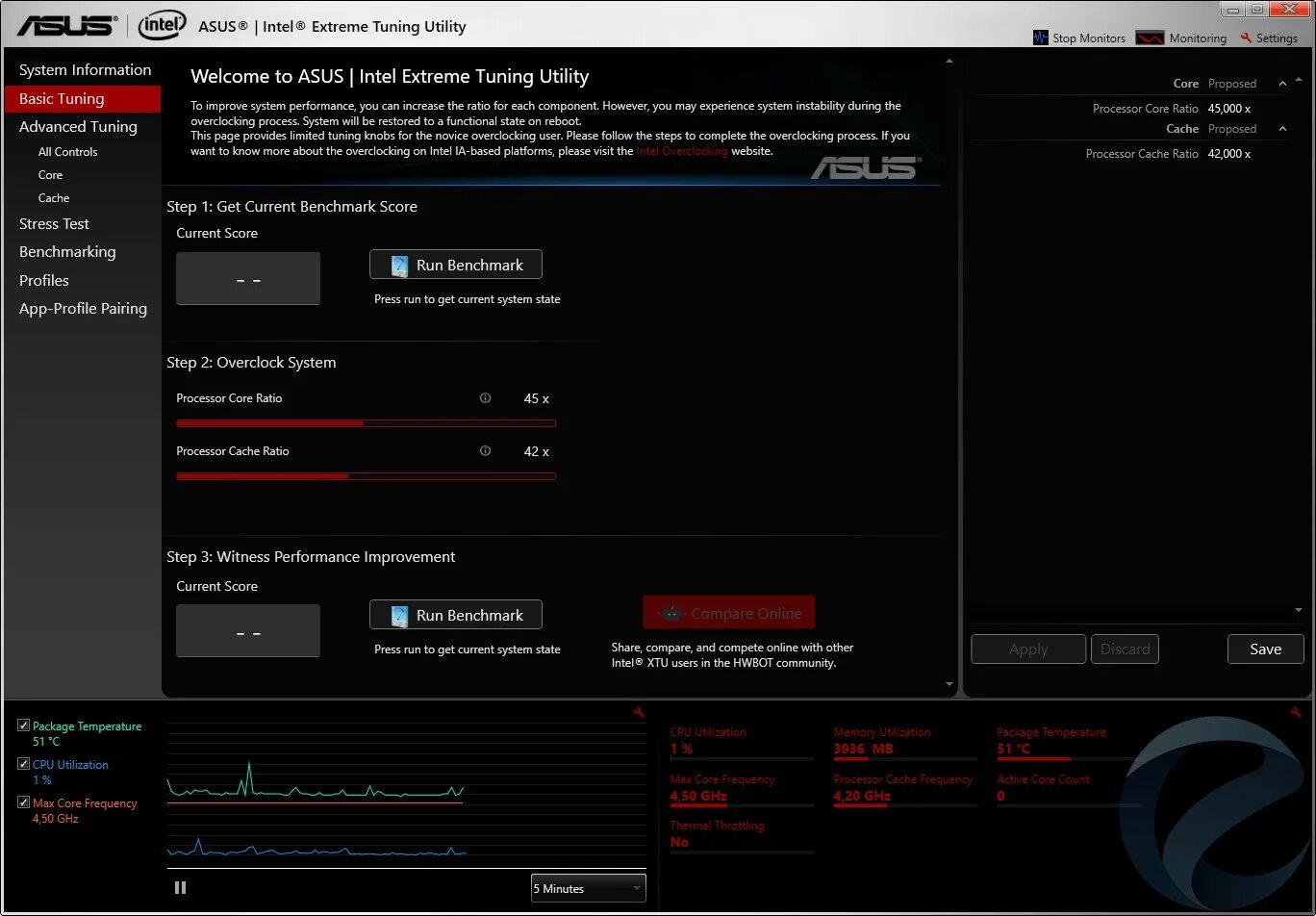Viewport: 1316px width, 916px height.
Task: Click the main panel scroll-down arrow
Action: tap(949, 685)
